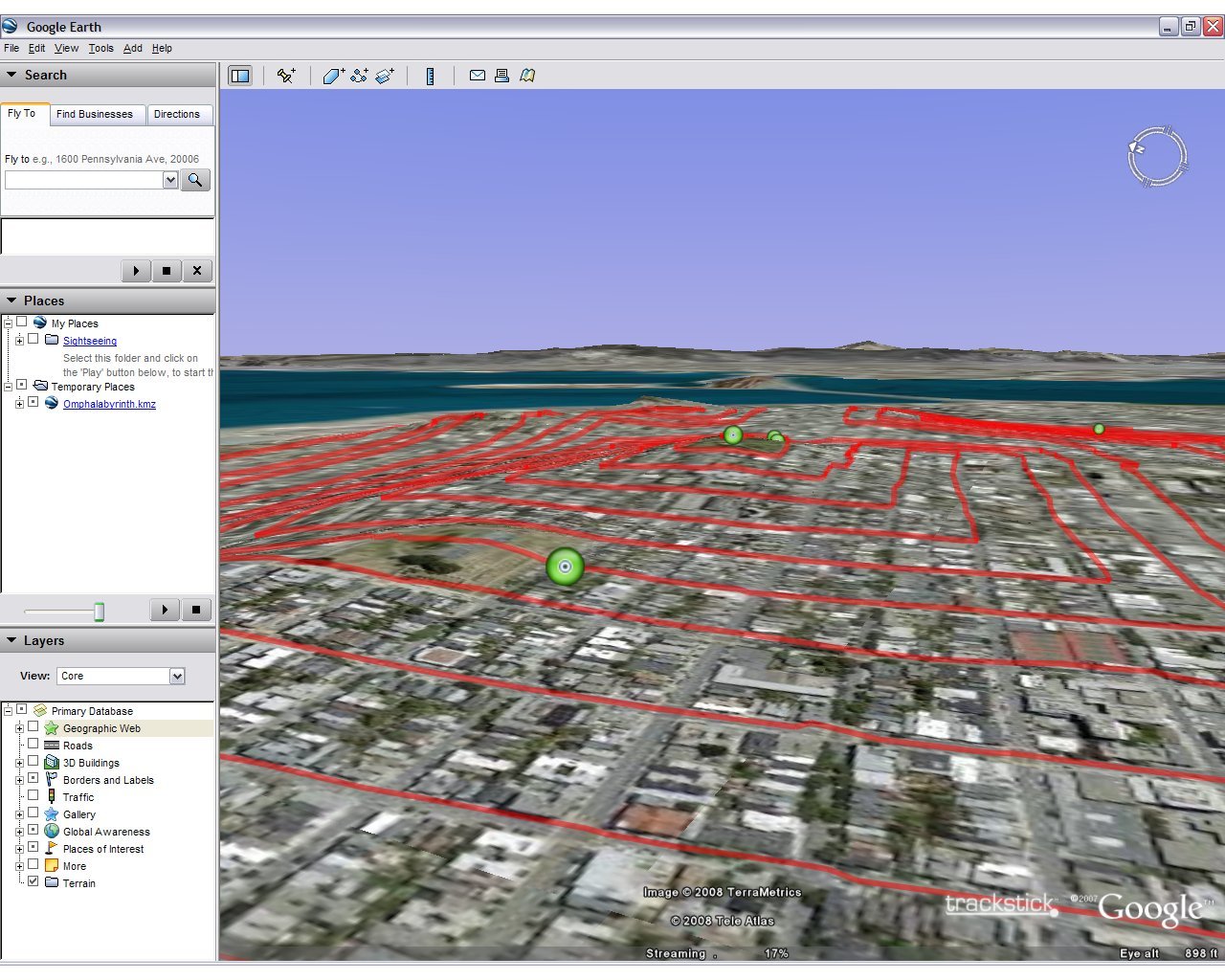Open the View Core dropdown
The width and height of the screenshot is (1225, 980).
tap(177, 677)
